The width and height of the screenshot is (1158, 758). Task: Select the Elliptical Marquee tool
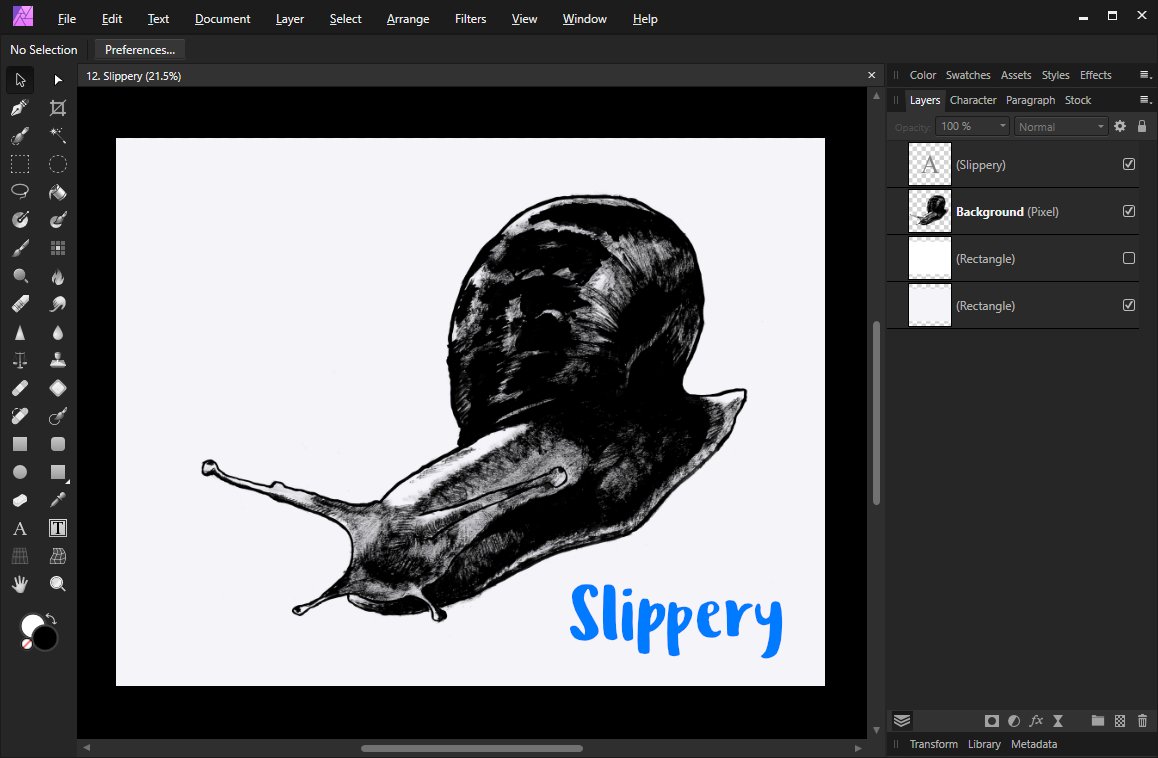[x=58, y=164]
